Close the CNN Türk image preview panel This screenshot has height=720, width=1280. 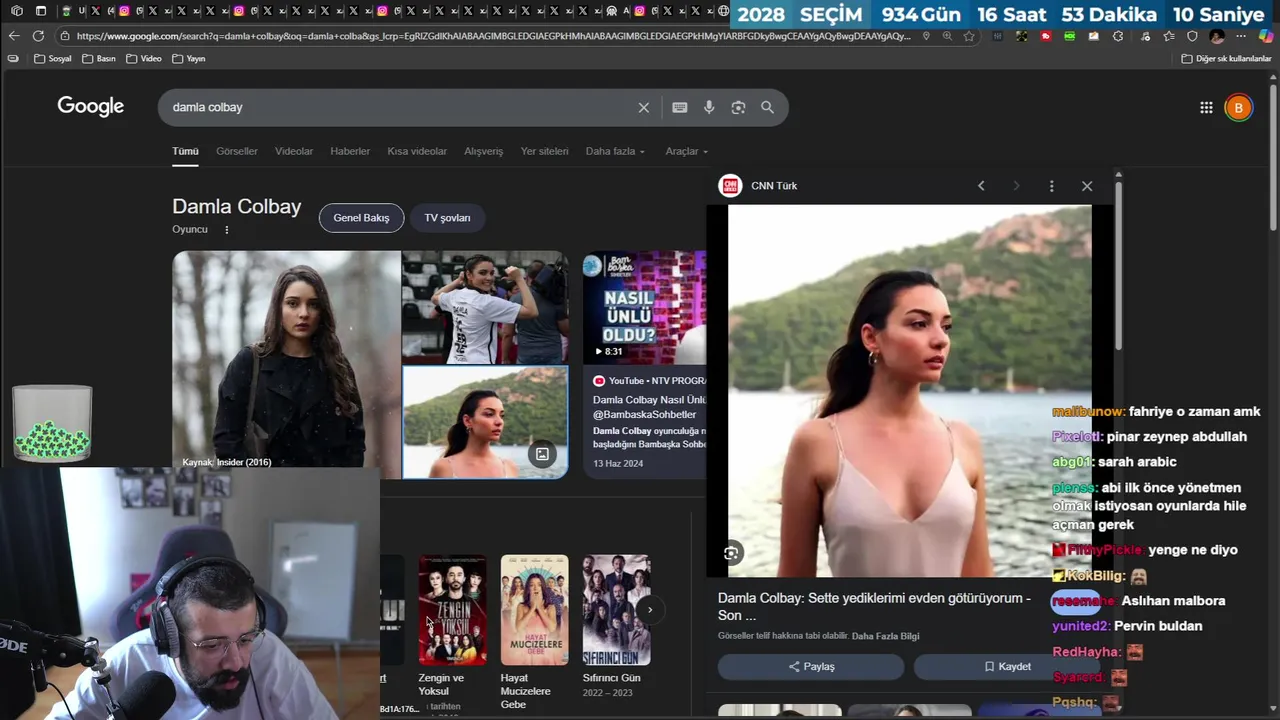[x=1087, y=186]
